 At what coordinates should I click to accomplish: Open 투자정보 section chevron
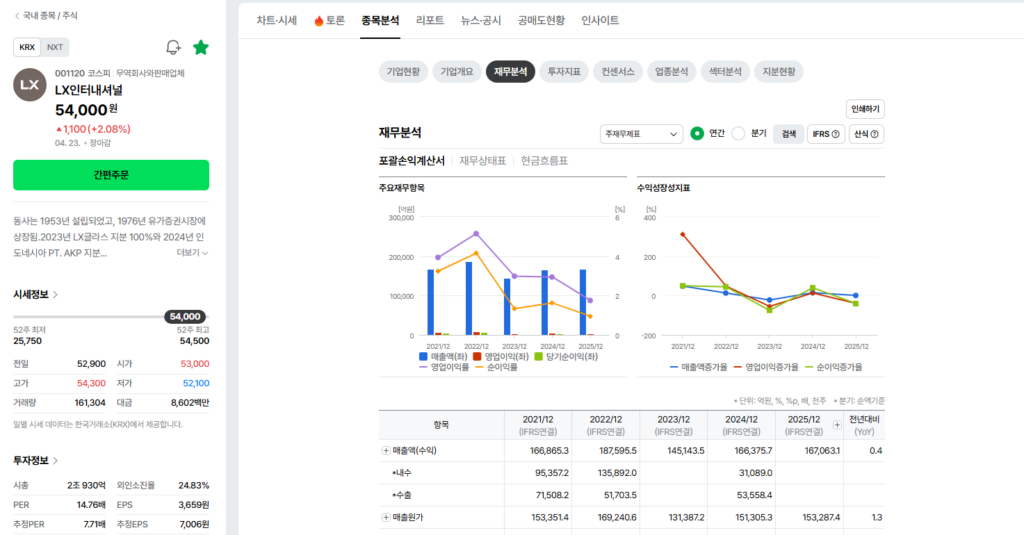pos(56,461)
